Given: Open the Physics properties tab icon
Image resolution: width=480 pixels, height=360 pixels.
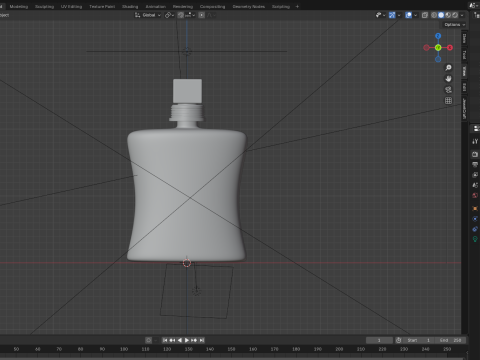Looking at the screenshot, I should tap(475, 219).
